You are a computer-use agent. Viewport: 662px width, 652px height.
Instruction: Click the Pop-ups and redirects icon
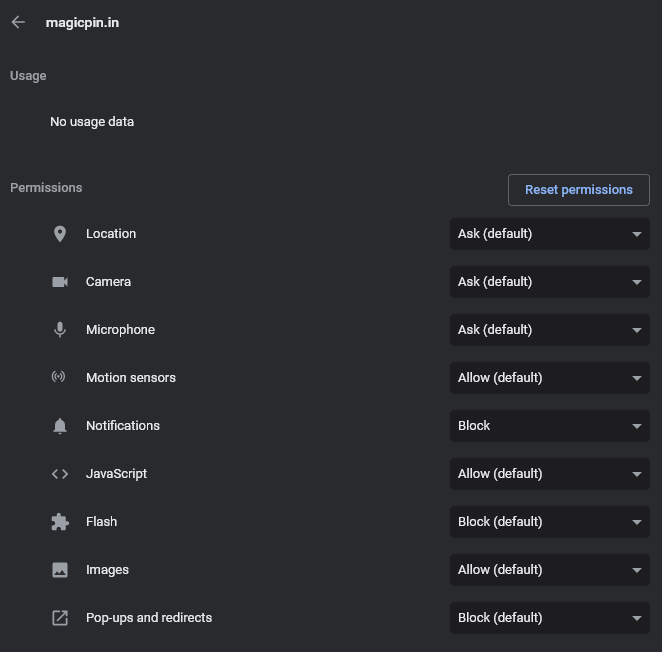(x=60, y=618)
